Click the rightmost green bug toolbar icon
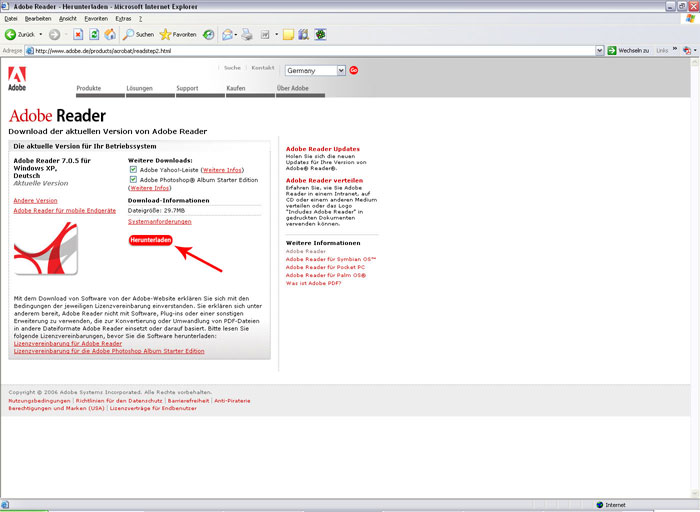Viewport: 700px width, 512px height. 321,34
